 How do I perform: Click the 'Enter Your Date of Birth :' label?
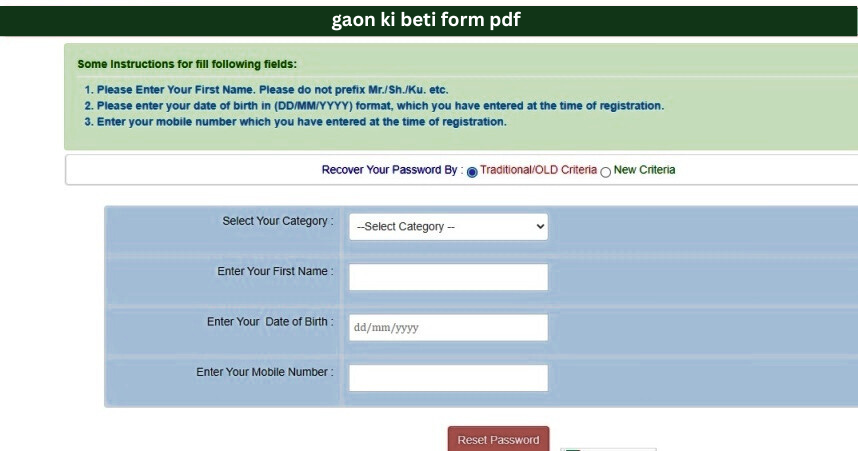270,322
